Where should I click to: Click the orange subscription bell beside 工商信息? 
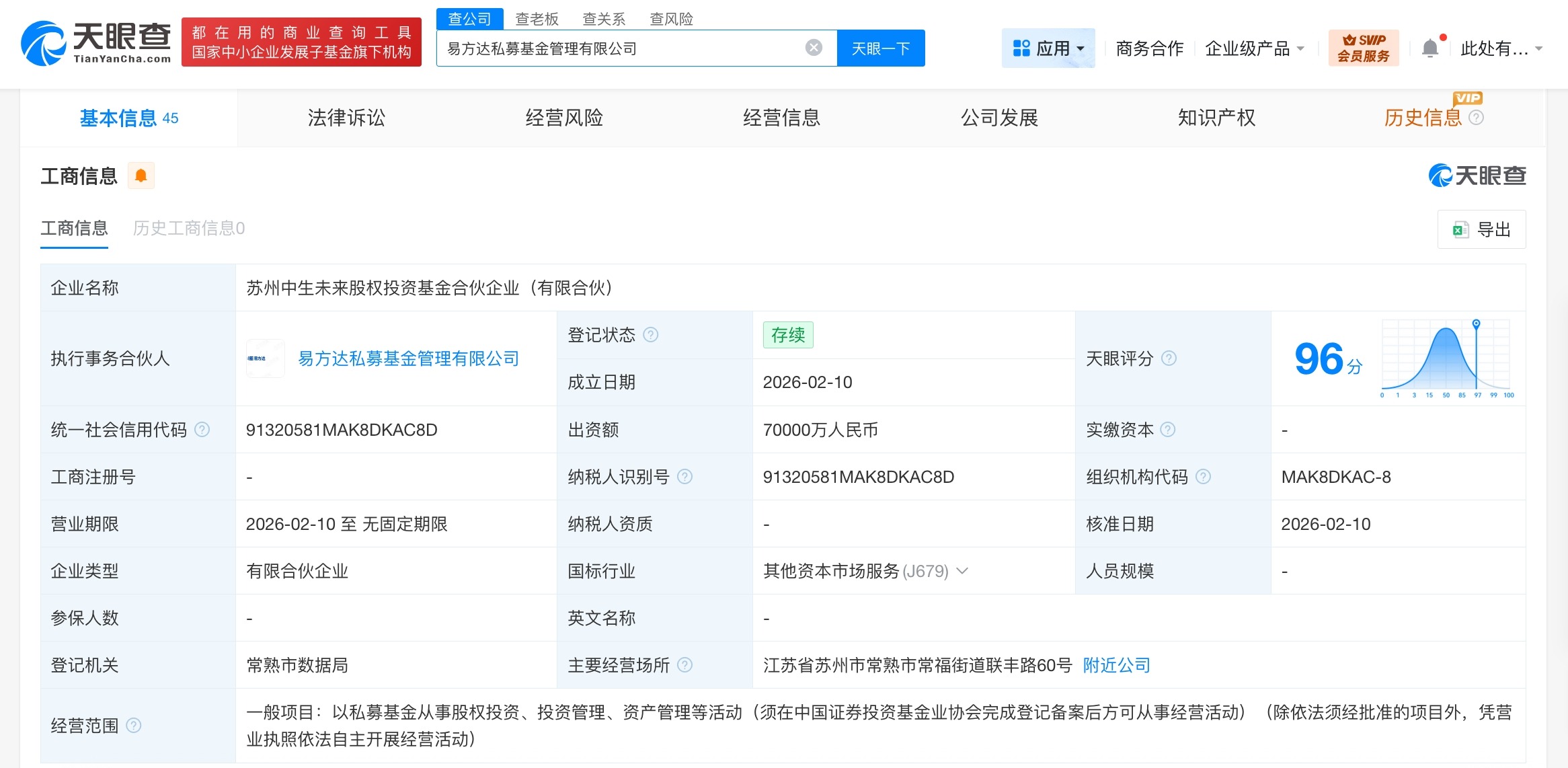pyautogui.click(x=141, y=175)
